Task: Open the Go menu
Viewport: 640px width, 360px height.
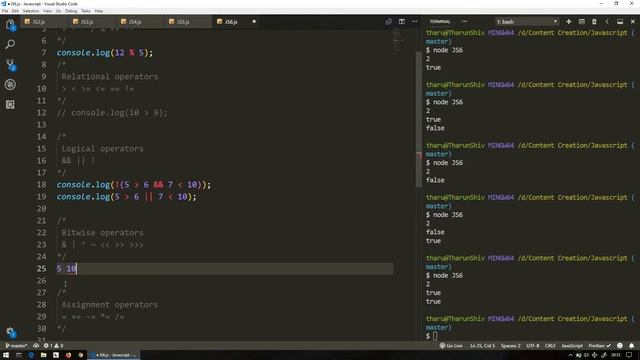Action: (x=58, y=11)
